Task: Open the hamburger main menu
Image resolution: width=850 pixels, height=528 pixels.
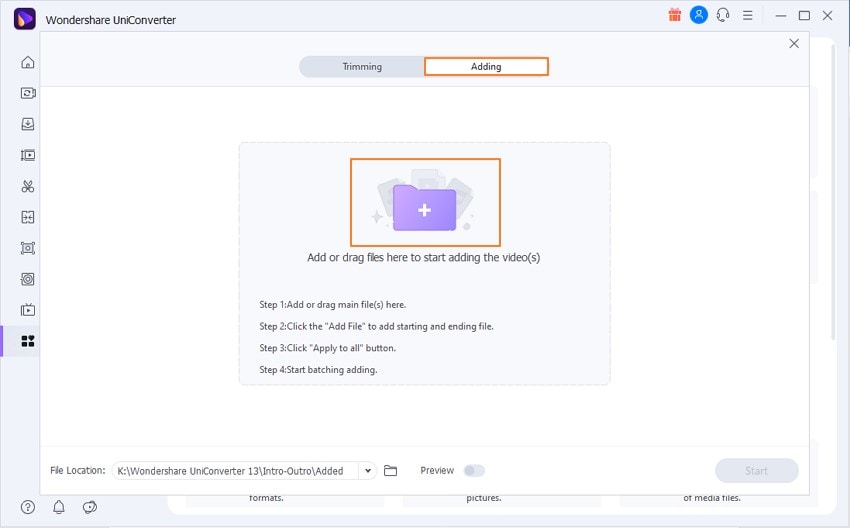Action: click(748, 16)
